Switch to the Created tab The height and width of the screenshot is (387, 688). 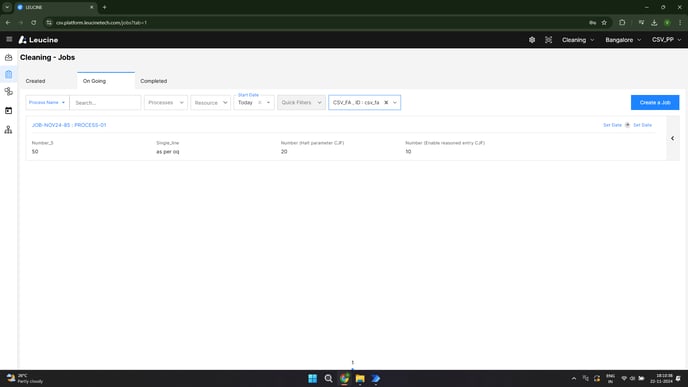point(36,81)
